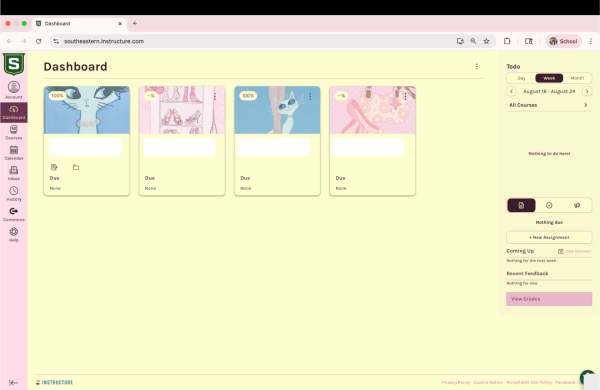
Task: Open options menu on the pink shoe closet card
Action: coord(215,96)
